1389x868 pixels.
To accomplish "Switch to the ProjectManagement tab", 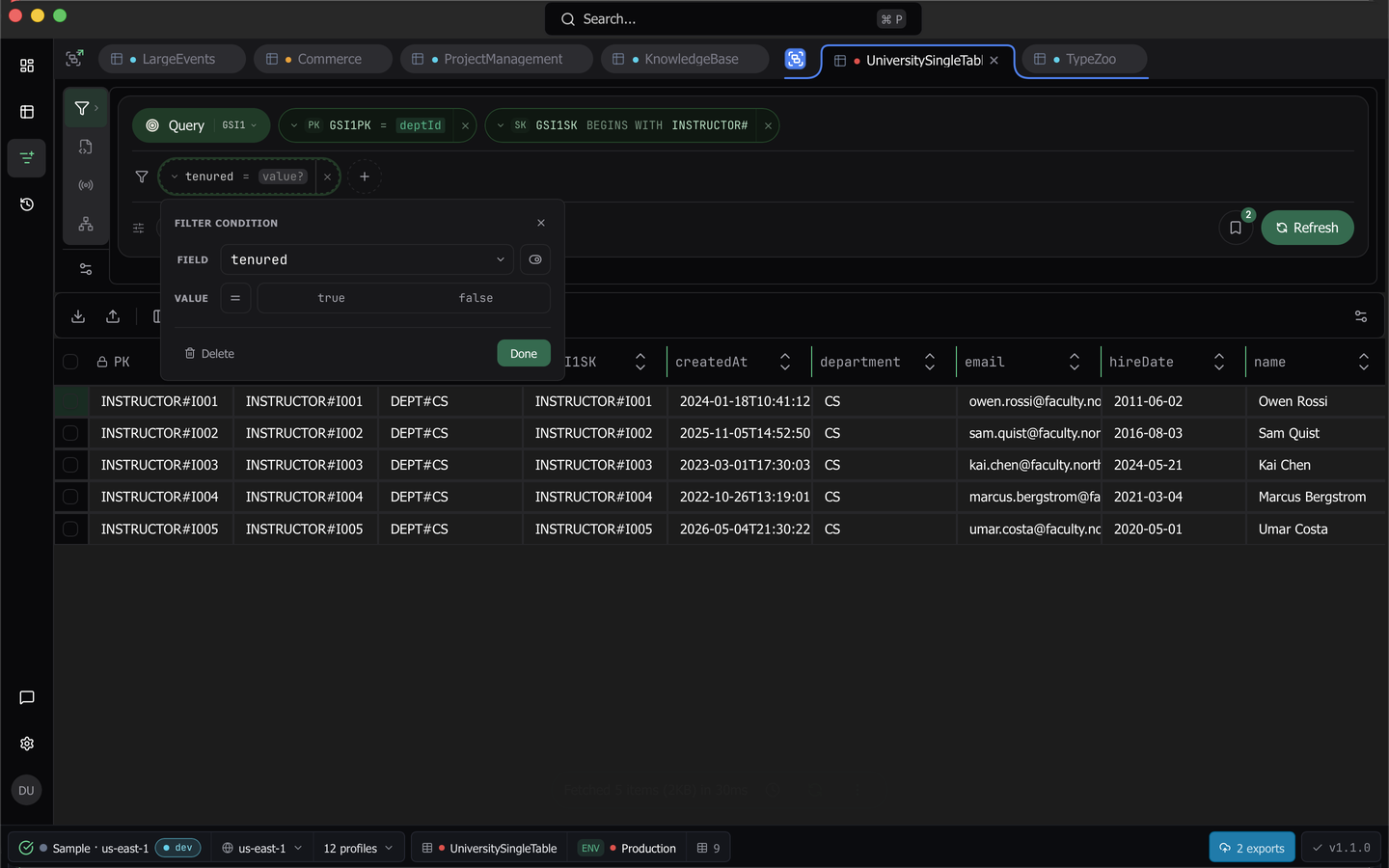I will [496, 59].
